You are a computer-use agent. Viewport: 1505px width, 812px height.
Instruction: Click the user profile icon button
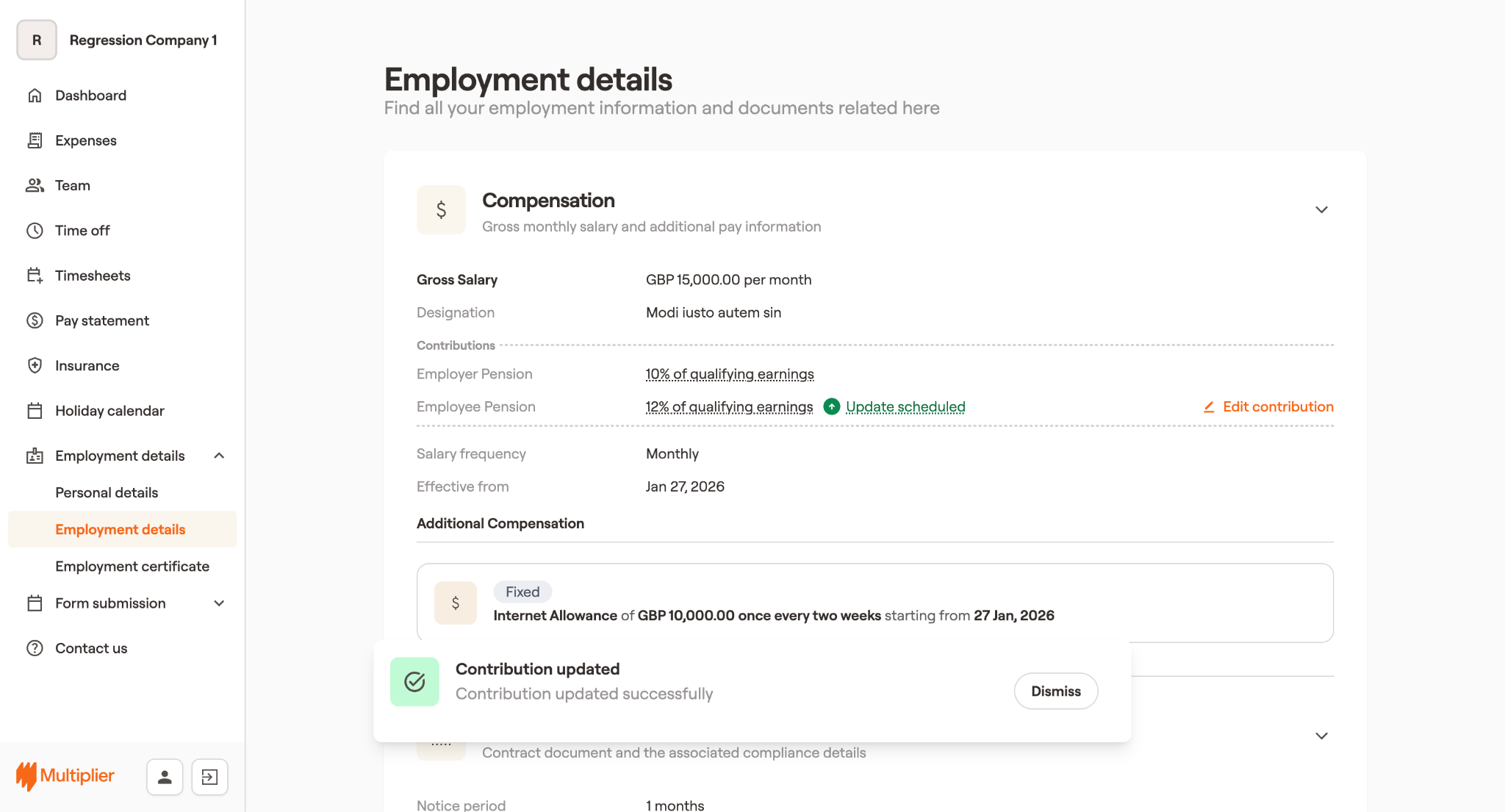(x=165, y=777)
